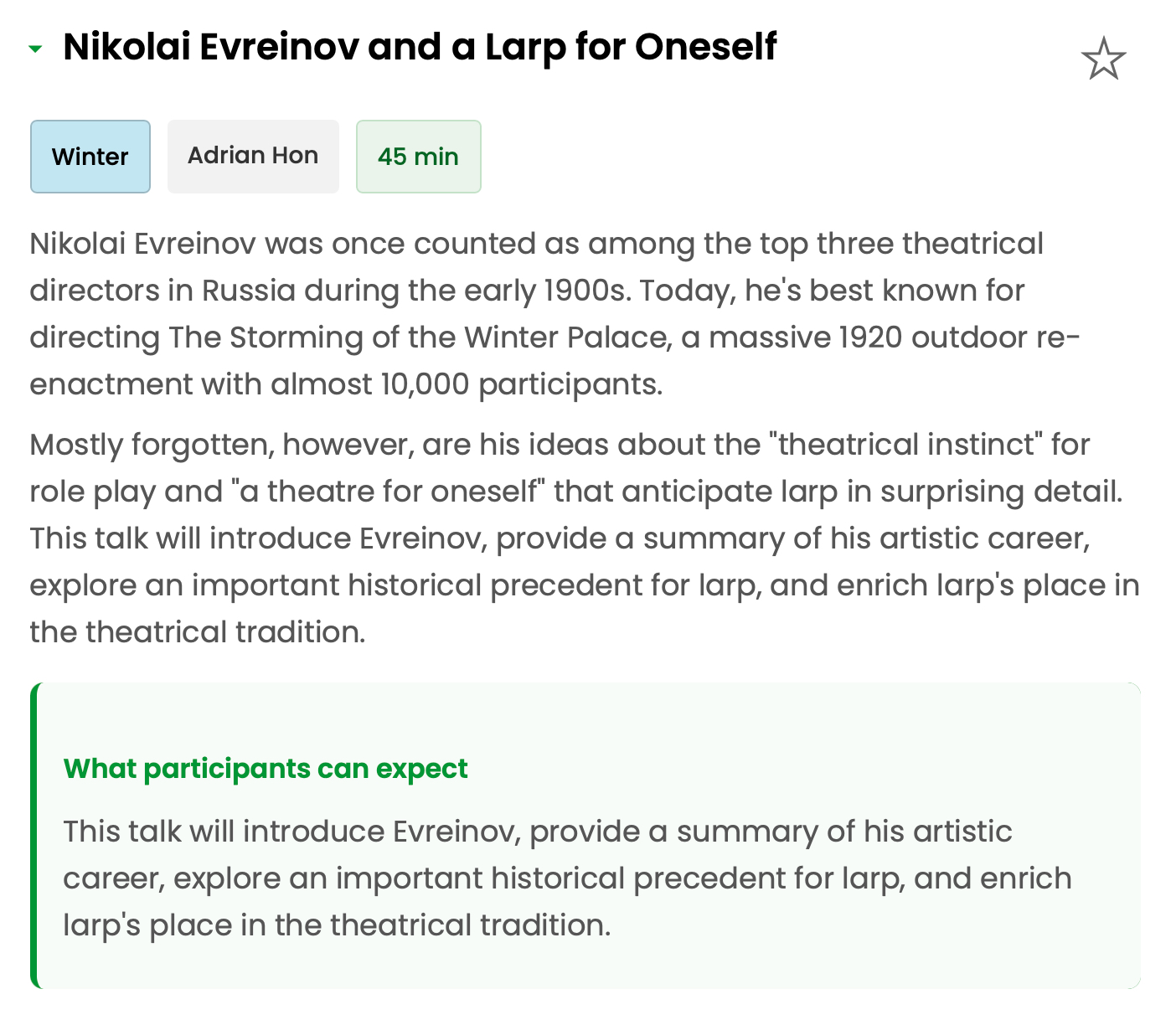
Task: Click the quoted phrase 'a theatre for oneself'
Action: [x=388, y=492]
